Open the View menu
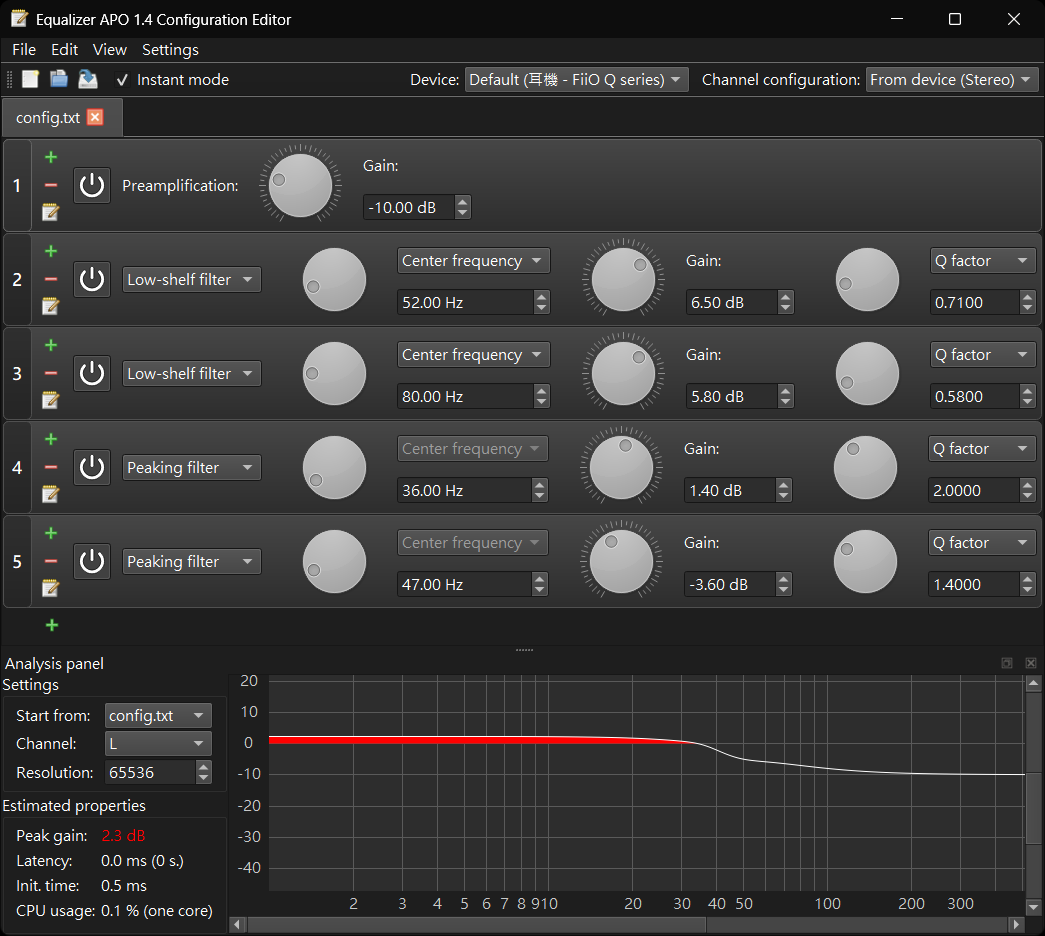The height and width of the screenshot is (936, 1045). 109,50
